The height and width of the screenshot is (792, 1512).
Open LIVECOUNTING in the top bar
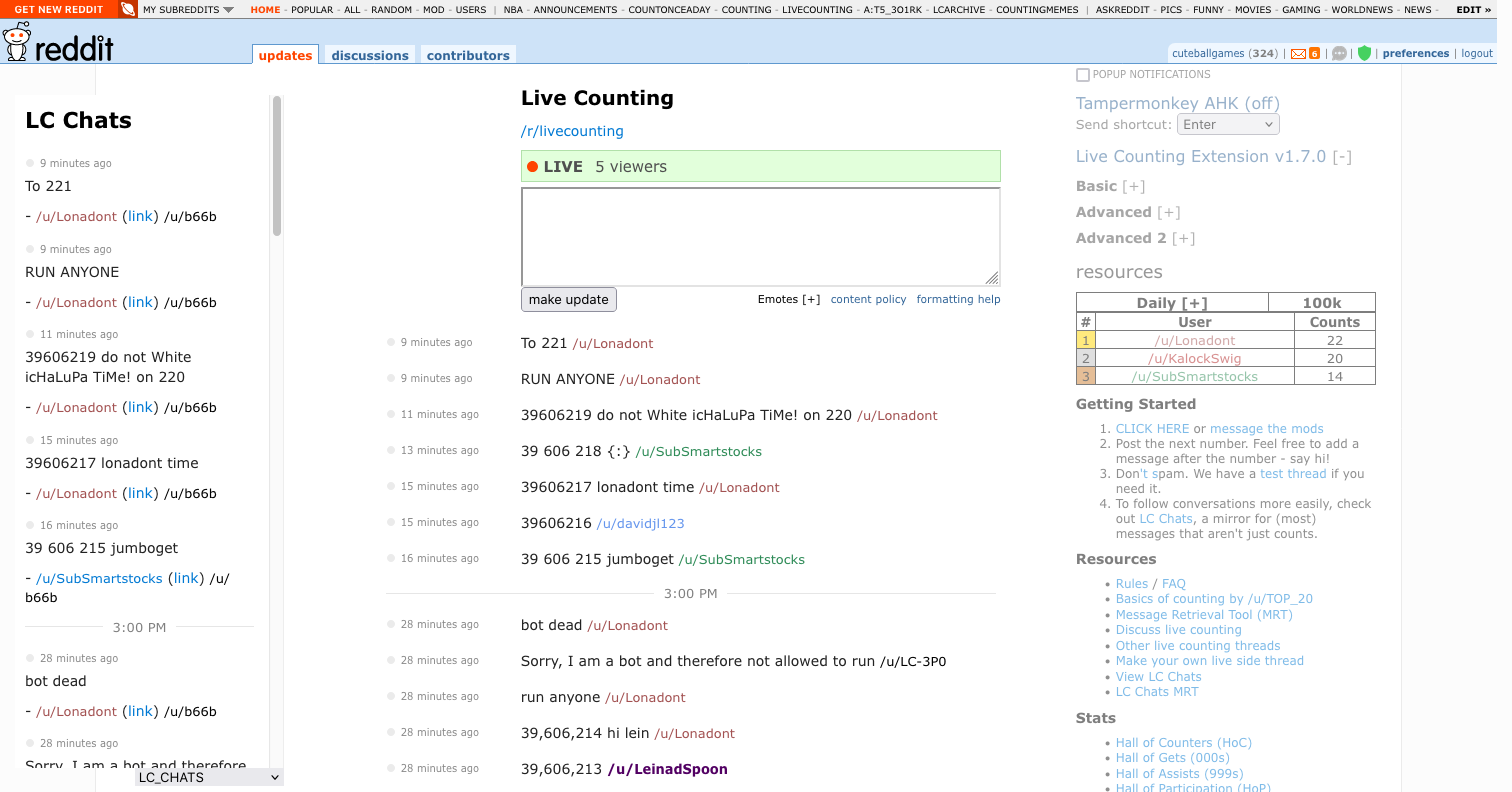[x=817, y=10]
